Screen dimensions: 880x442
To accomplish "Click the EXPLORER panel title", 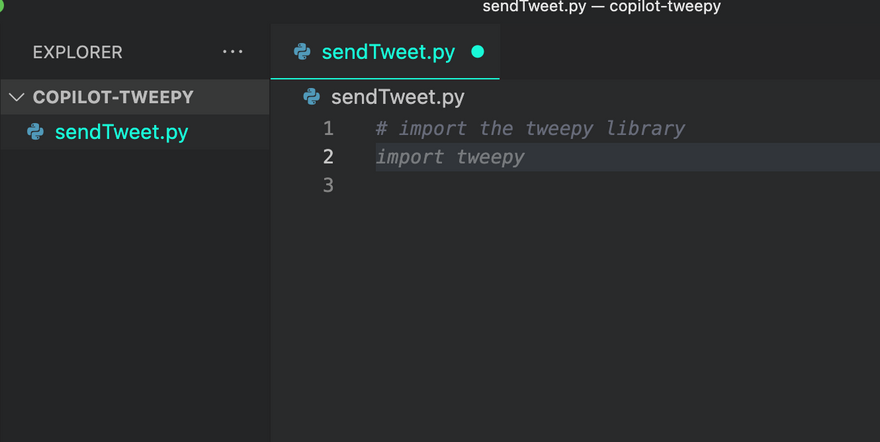I will 77,52.
